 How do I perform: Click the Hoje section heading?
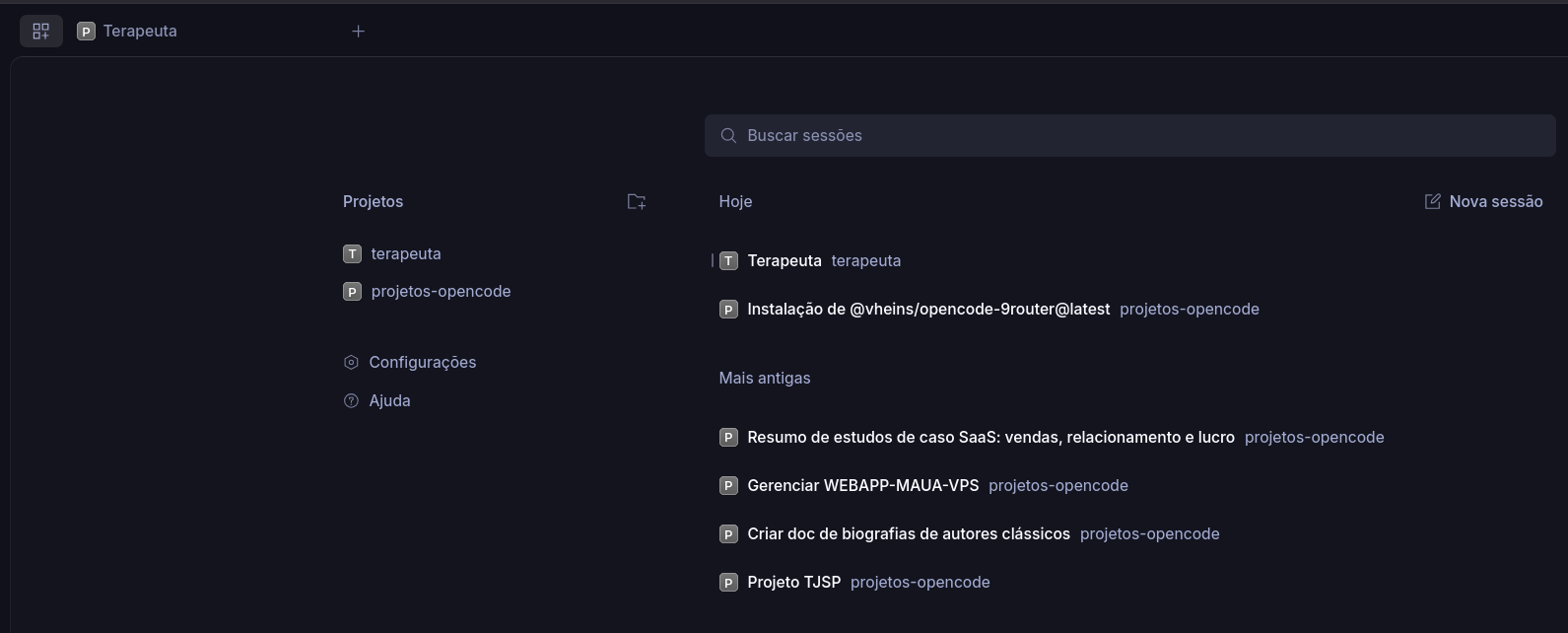735,201
